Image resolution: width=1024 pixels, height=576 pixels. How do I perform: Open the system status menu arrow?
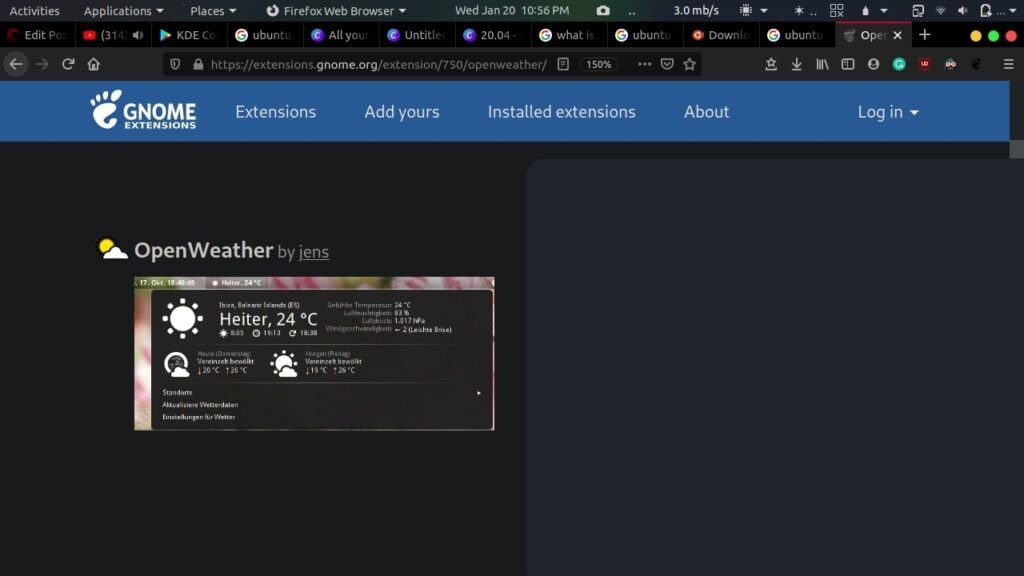point(1013,10)
